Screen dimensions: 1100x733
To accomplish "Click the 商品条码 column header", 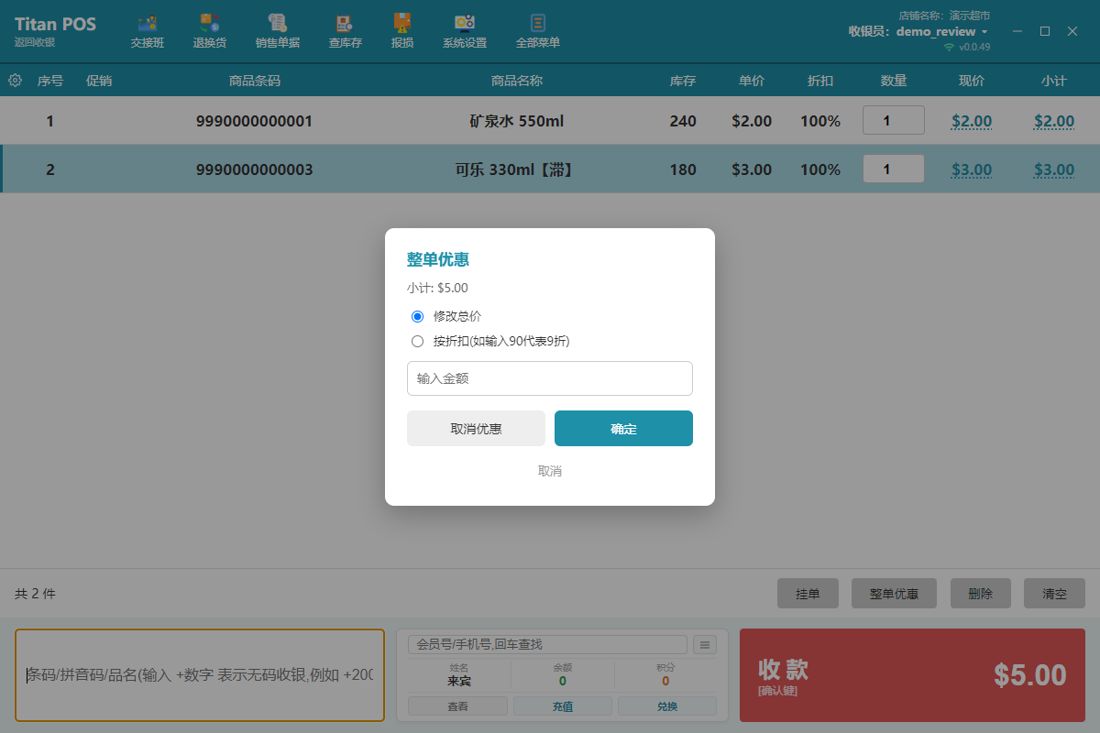I will click(x=254, y=81).
